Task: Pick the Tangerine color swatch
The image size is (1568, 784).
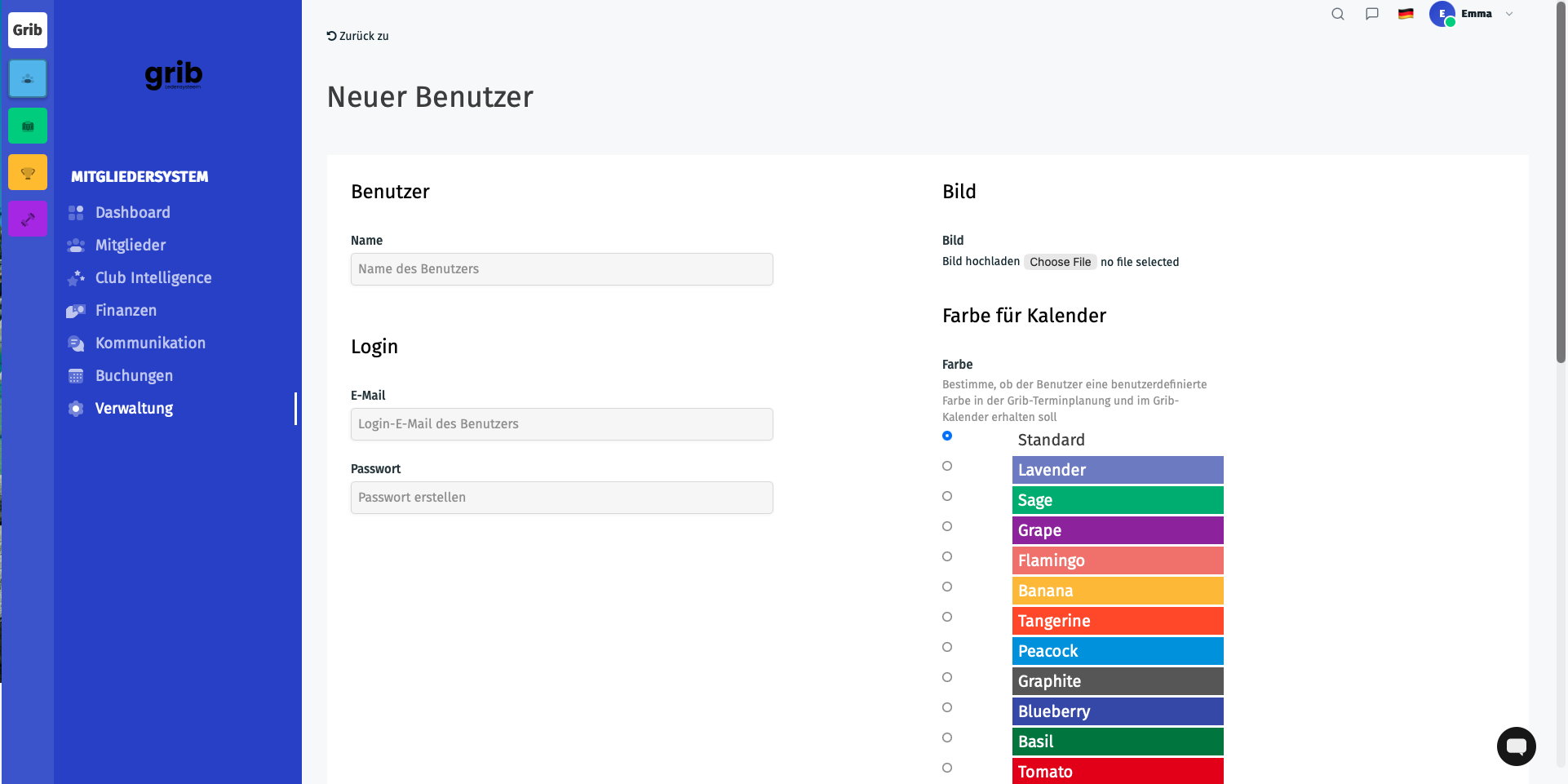Action: tap(1118, 621)
